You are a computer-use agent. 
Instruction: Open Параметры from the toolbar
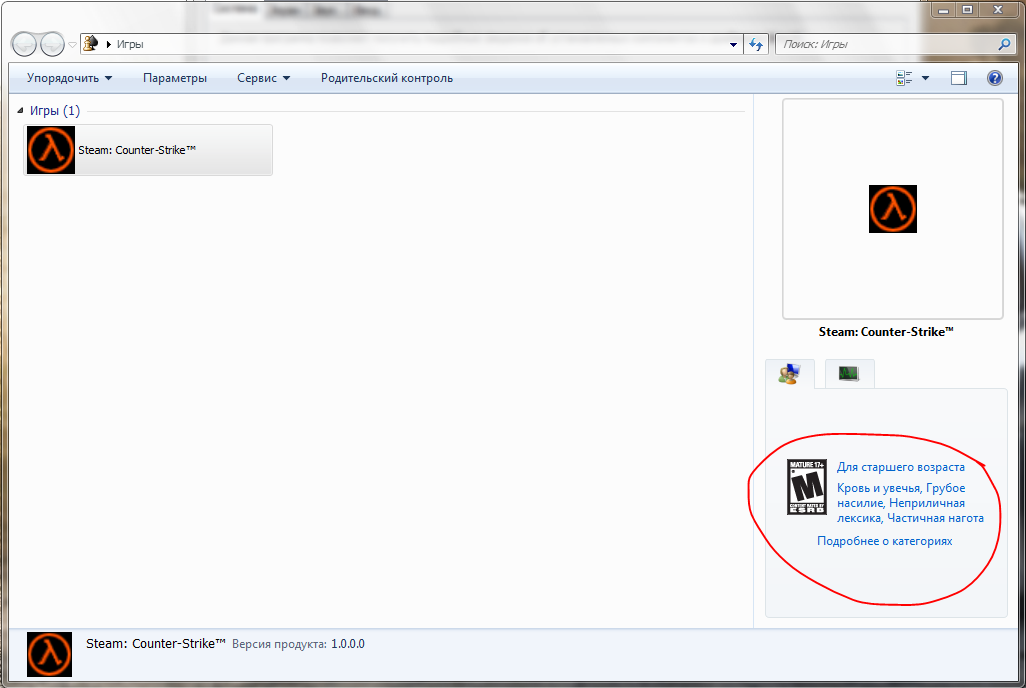click(175, 78)
